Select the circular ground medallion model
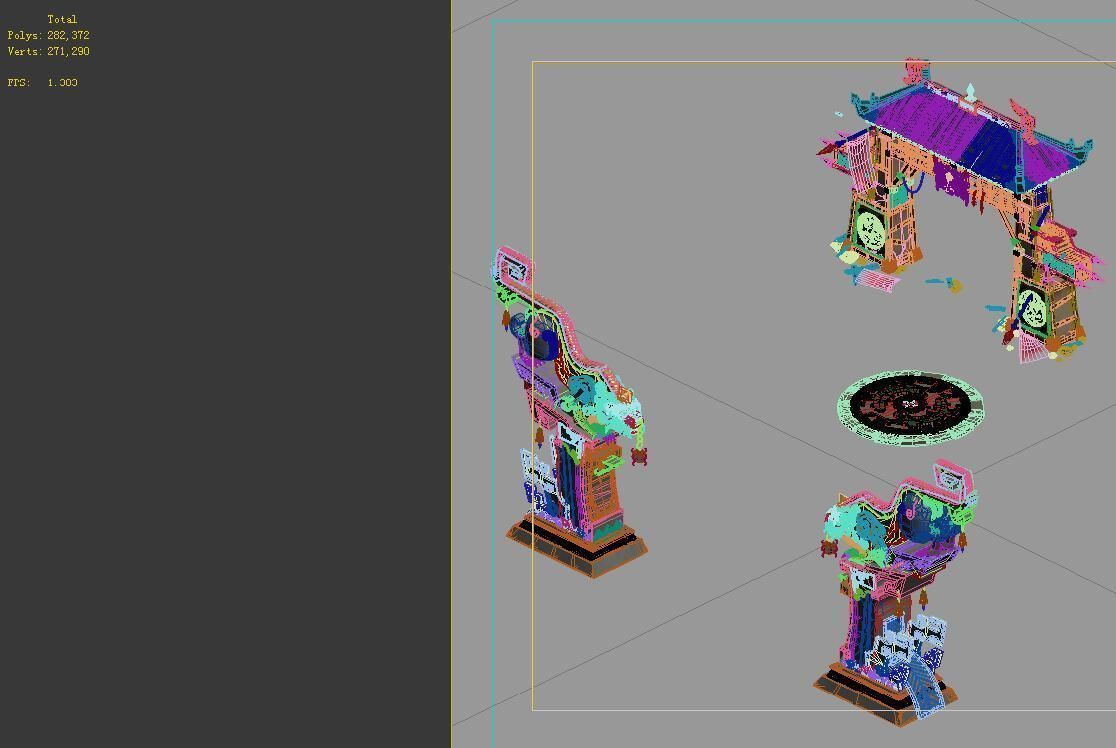1116x748 pixels. coord(911,407)
